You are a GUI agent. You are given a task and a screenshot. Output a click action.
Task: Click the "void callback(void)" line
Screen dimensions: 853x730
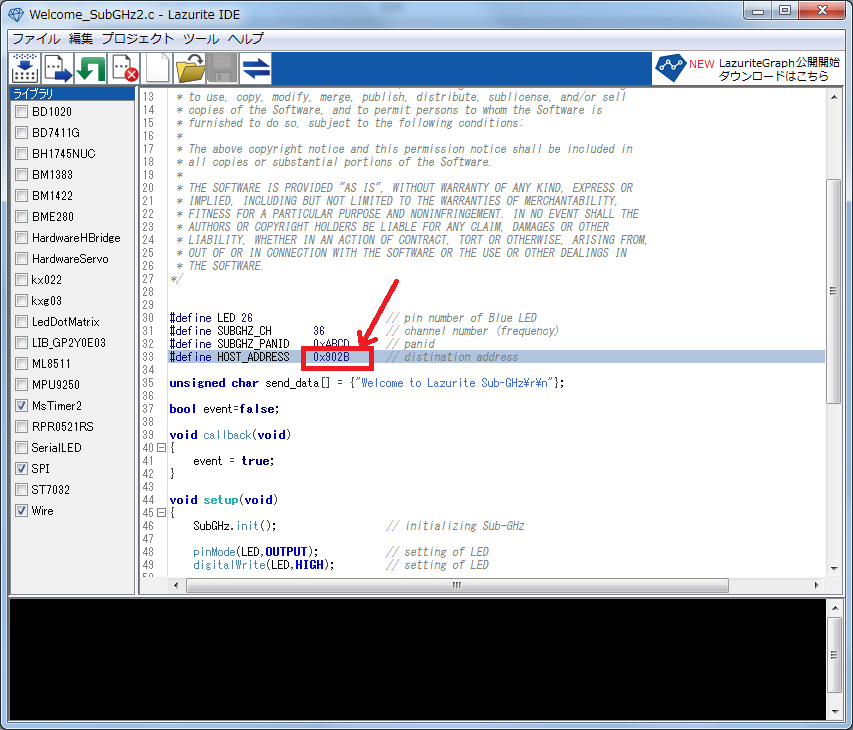click(230, 435)
